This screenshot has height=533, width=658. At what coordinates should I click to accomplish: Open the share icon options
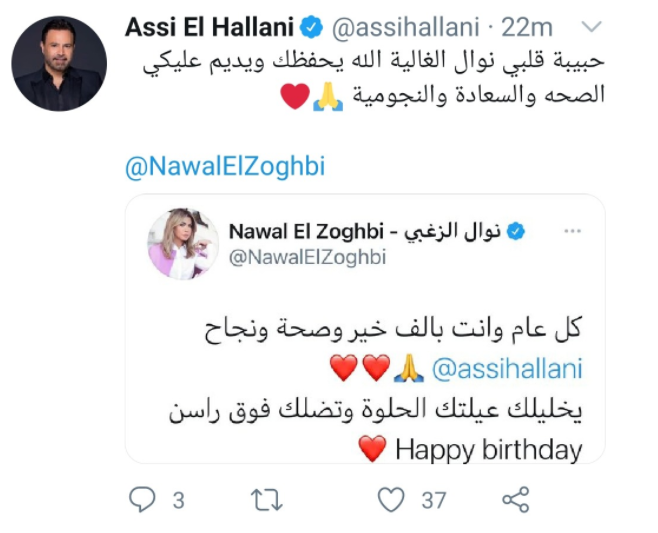pos(516,499)
